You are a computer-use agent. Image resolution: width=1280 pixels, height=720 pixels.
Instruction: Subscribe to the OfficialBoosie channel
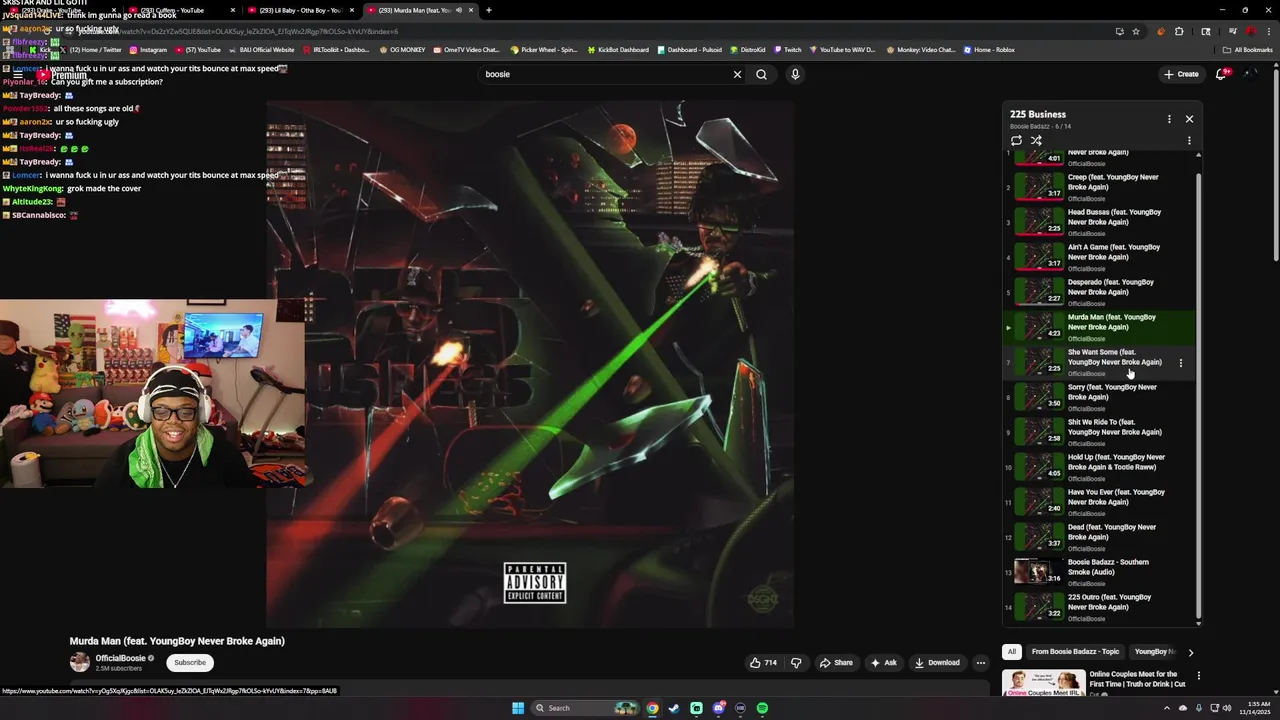click(190, 662)
